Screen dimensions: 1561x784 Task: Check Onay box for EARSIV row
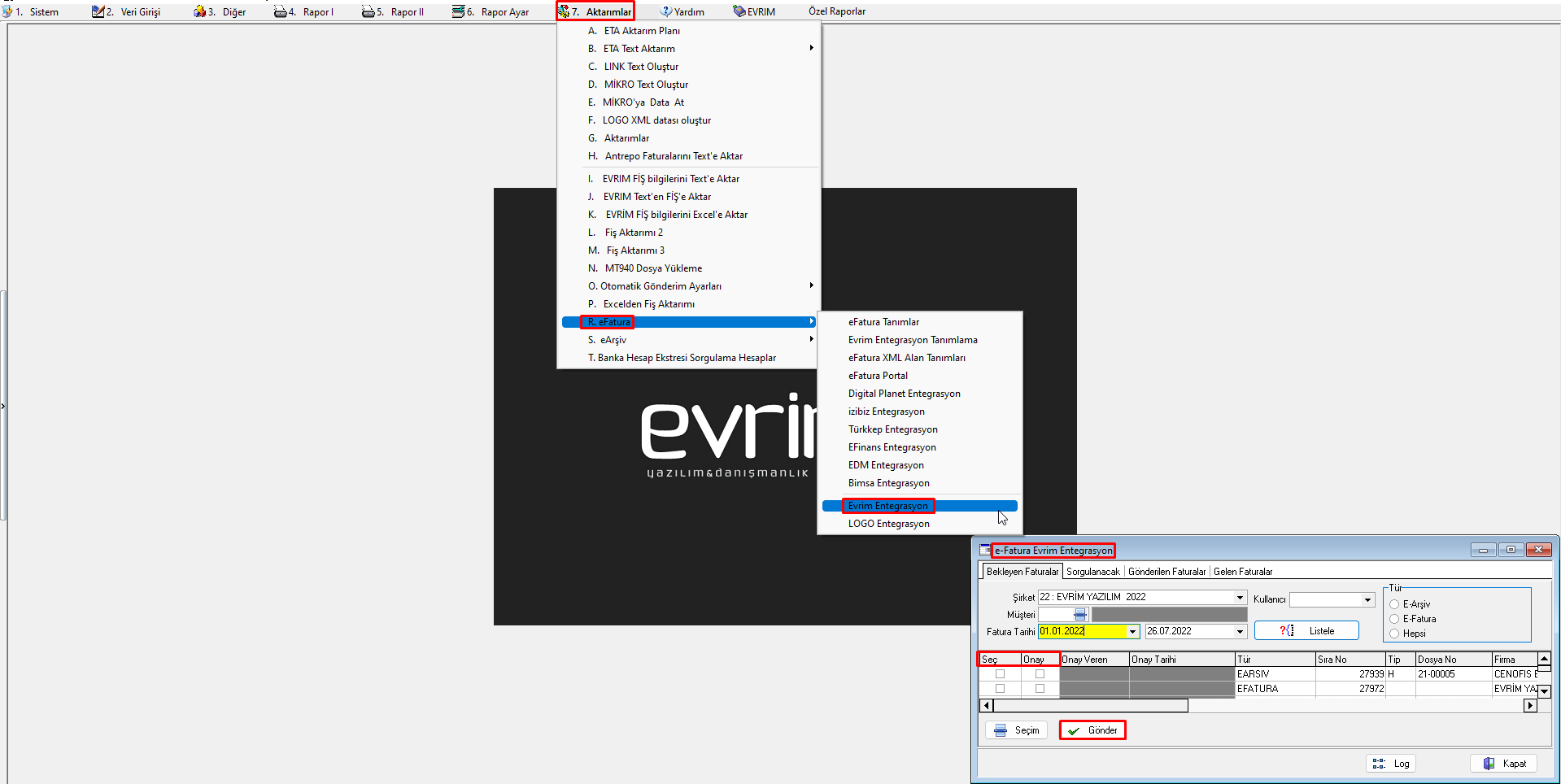click(1040, 674)
